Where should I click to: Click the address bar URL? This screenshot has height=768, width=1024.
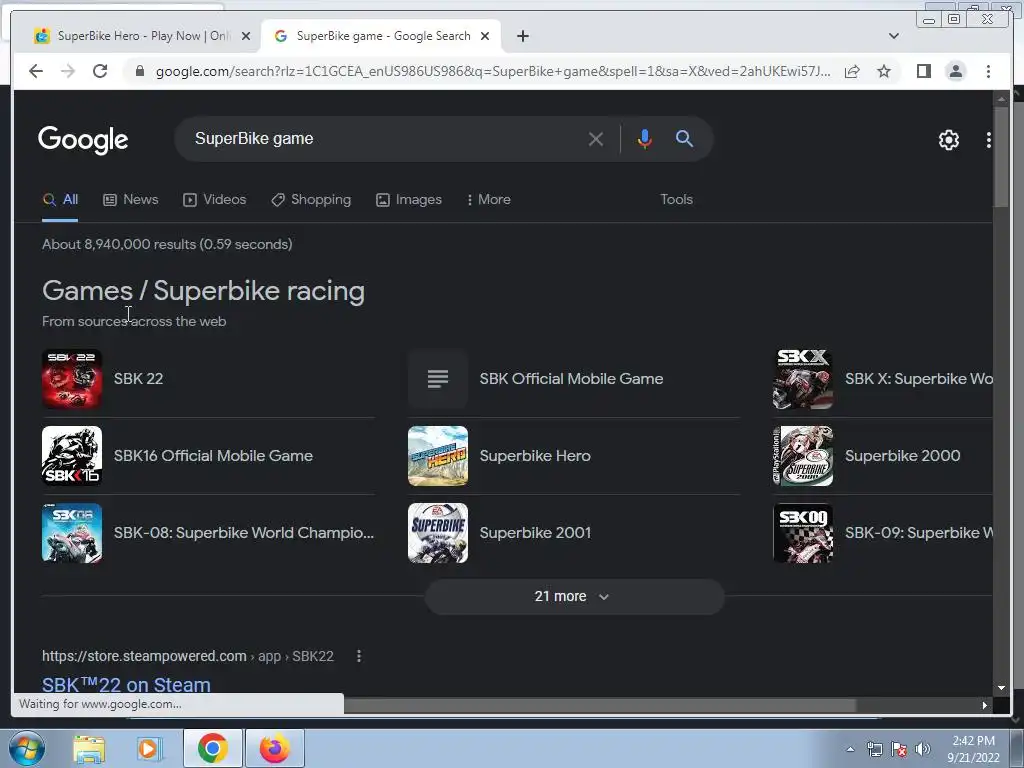point(493,71)
